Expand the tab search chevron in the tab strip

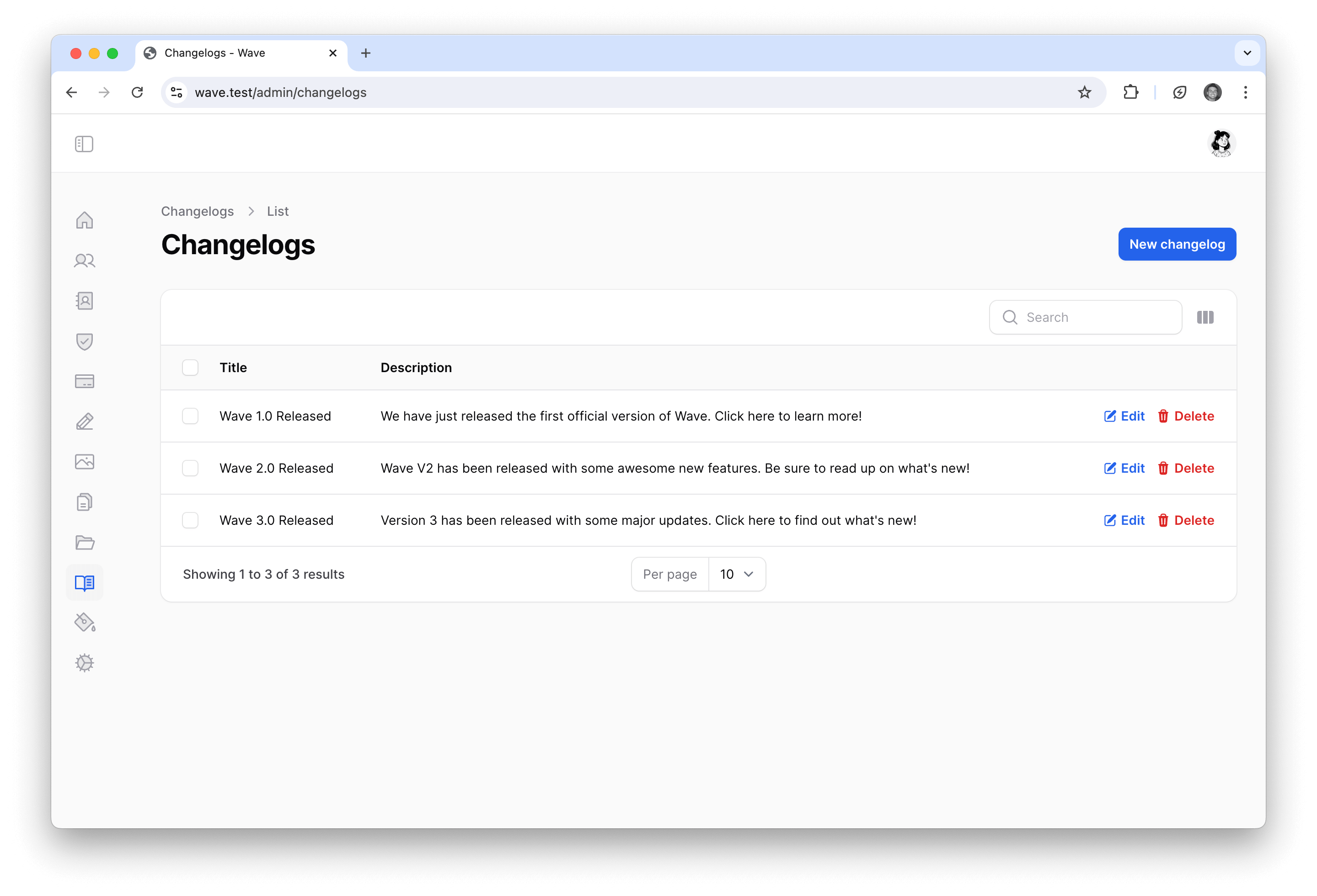pyautogui.click(x=1247, y=53)
